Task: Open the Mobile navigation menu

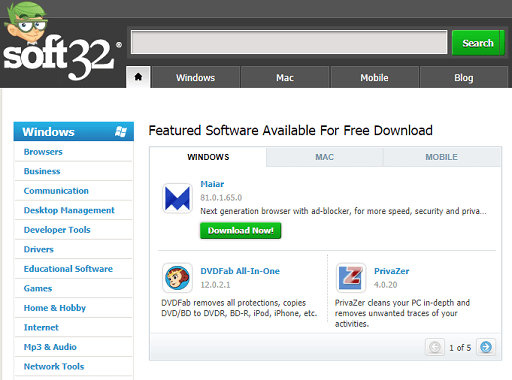Action: (374, 77)
